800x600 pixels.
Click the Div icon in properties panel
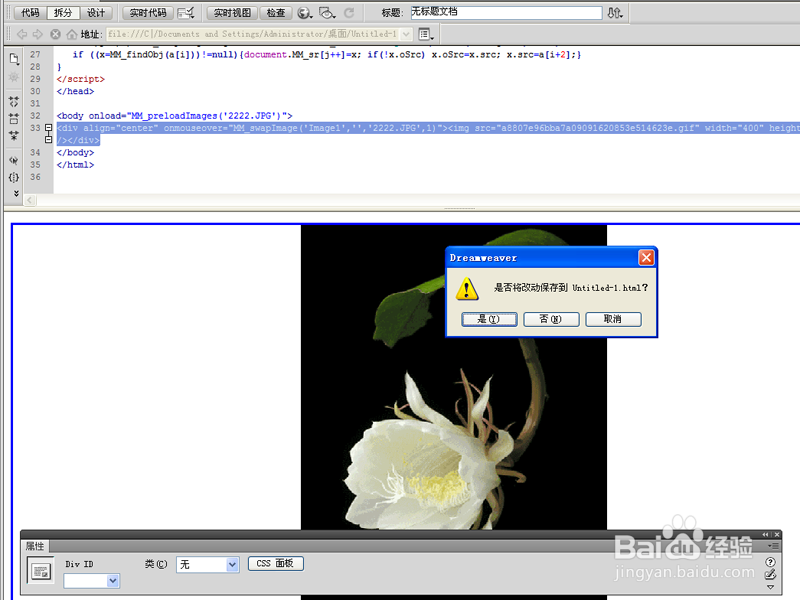coord(41,571)
